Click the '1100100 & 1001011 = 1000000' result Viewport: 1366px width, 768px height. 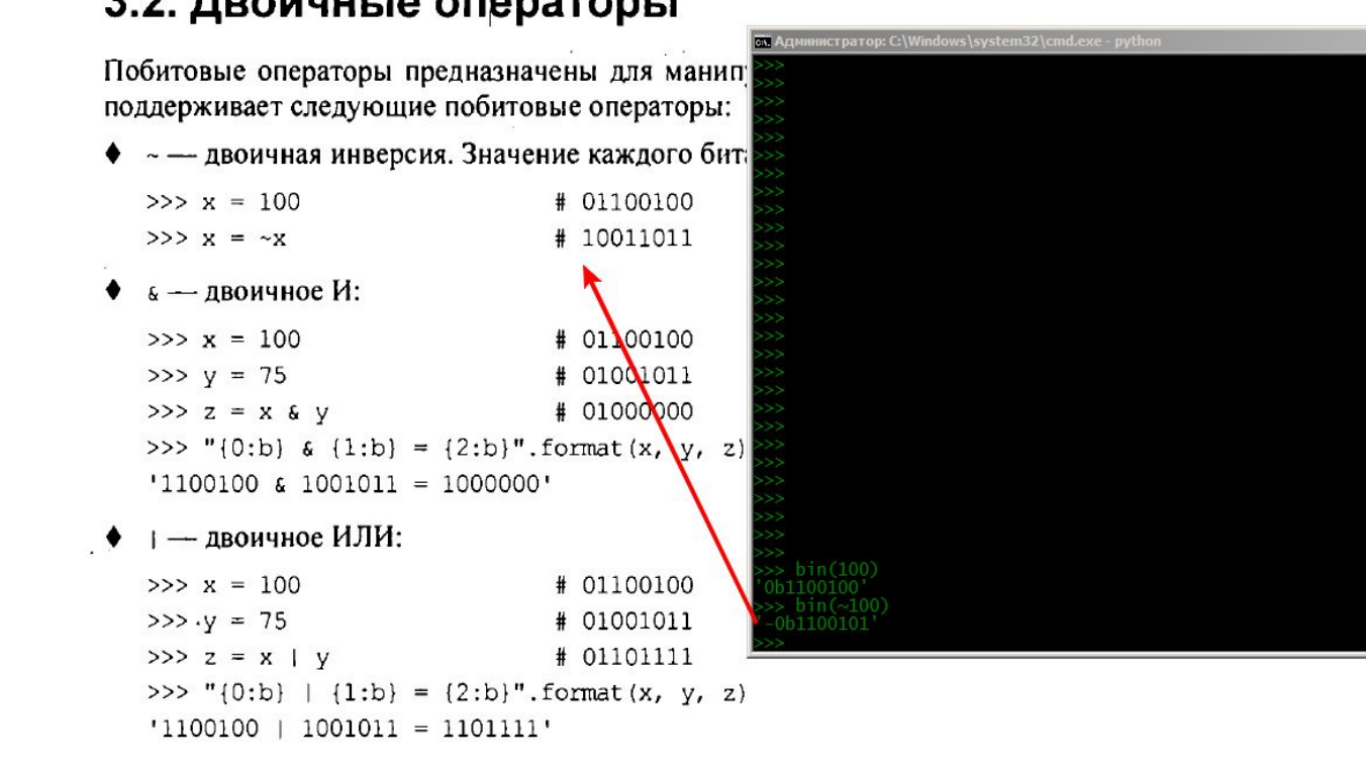[x=350, y=485]
